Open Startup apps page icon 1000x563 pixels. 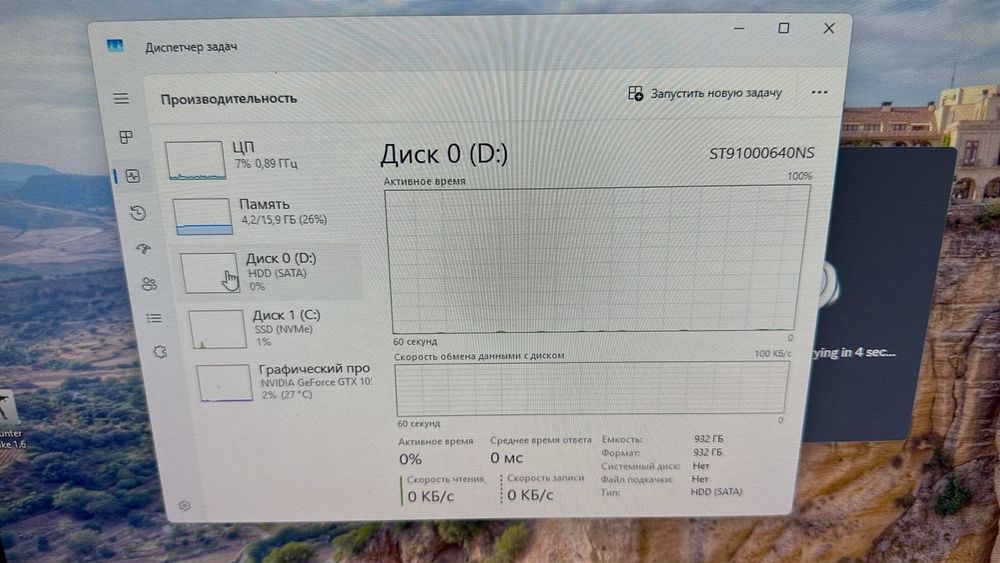click(x=144, y=249)
